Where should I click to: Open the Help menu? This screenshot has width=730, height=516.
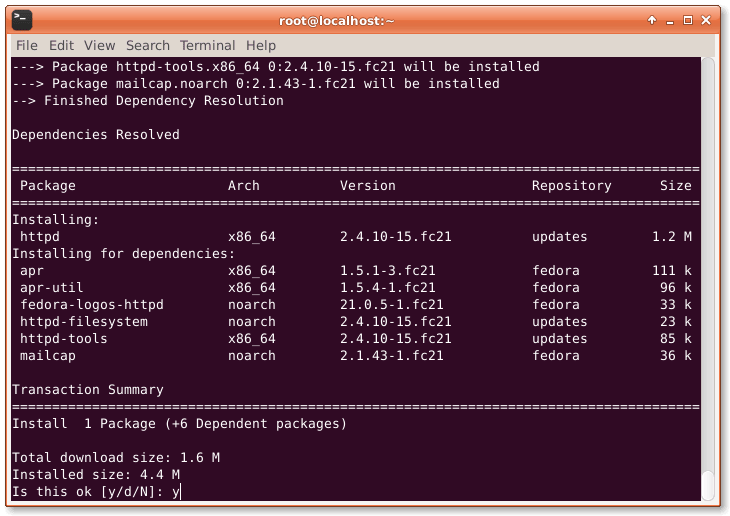[x=261, y=45]
